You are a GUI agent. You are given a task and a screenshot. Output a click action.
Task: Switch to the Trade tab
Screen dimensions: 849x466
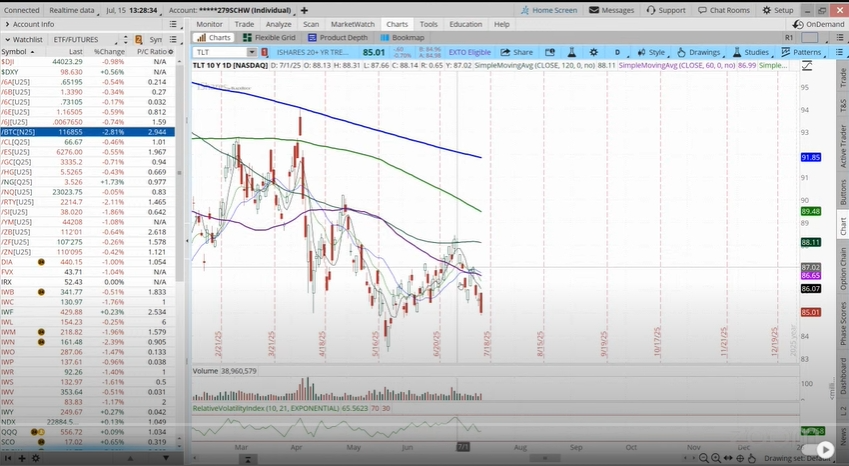click(x=244, y=24)
